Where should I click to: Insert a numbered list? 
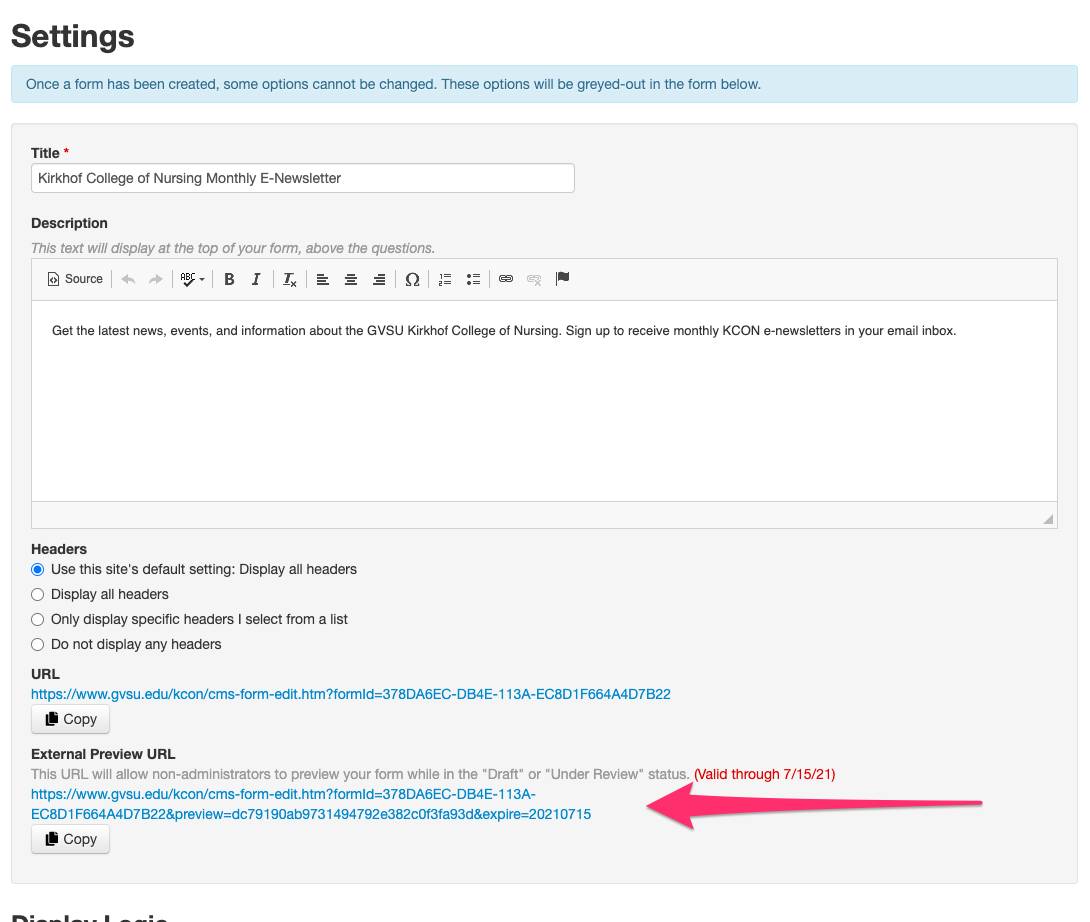click(x=446, y=279)
